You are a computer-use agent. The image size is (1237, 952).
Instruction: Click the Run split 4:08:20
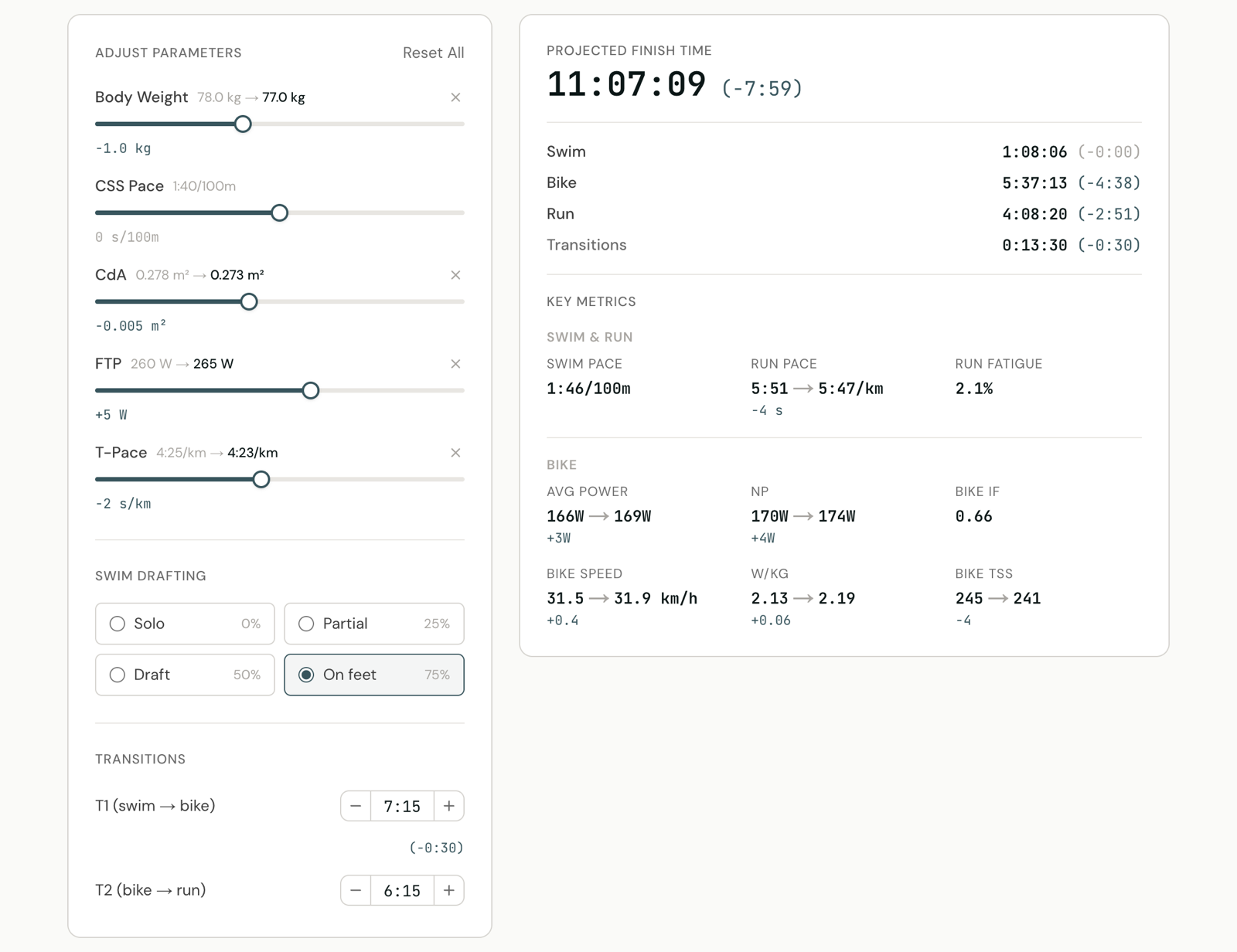coord(1034,214)
